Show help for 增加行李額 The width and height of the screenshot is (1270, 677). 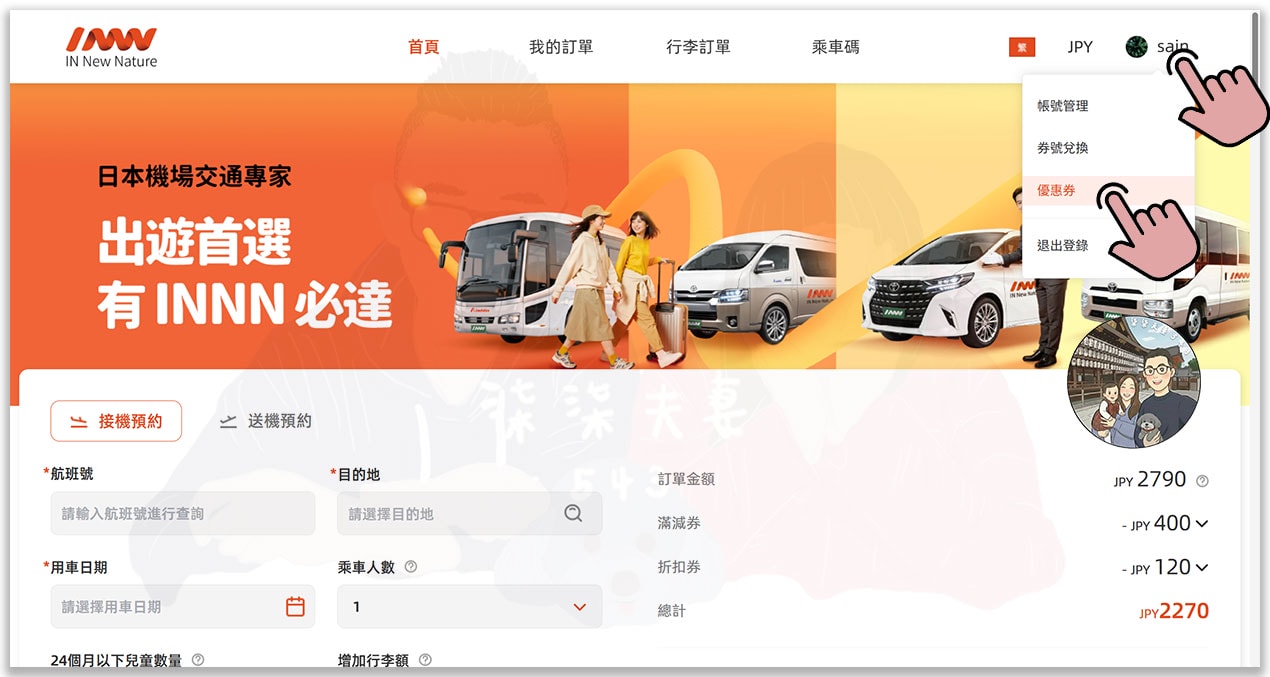425,660
